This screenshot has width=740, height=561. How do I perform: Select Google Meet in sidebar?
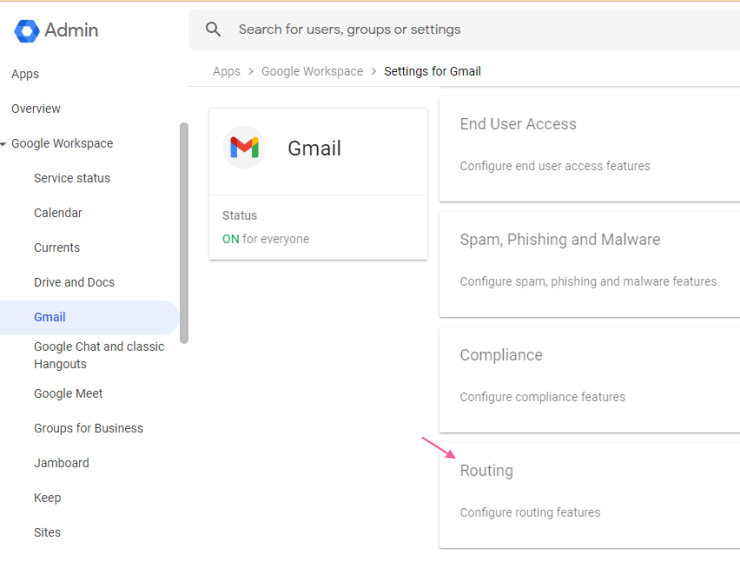click(x=68, y=394)
